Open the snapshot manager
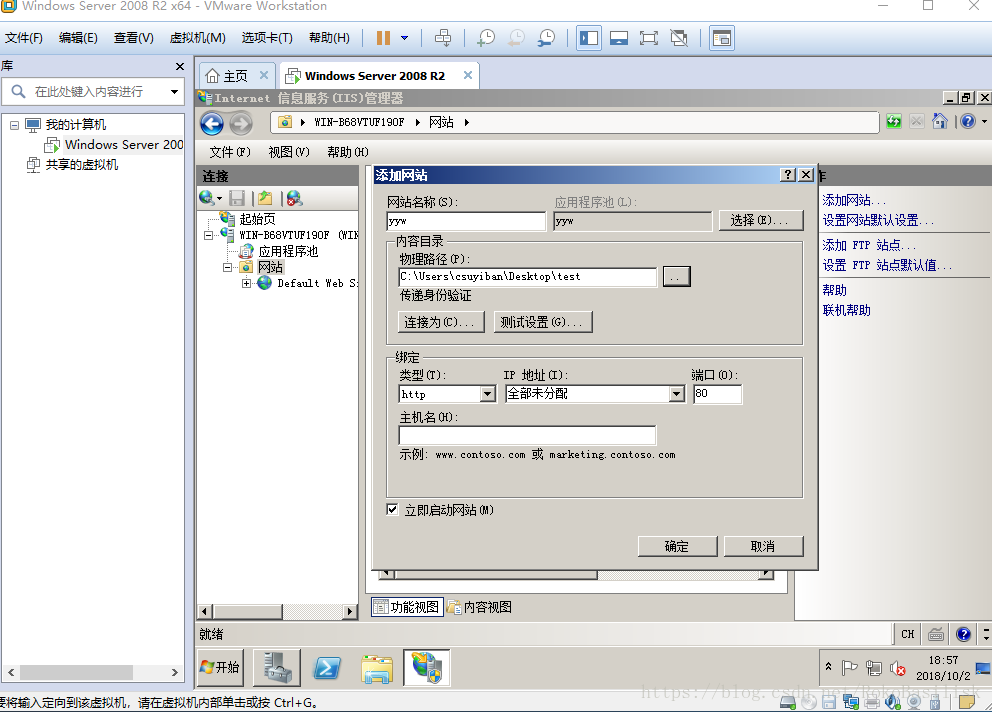This screenshot has height=712, width=992. 547,38
